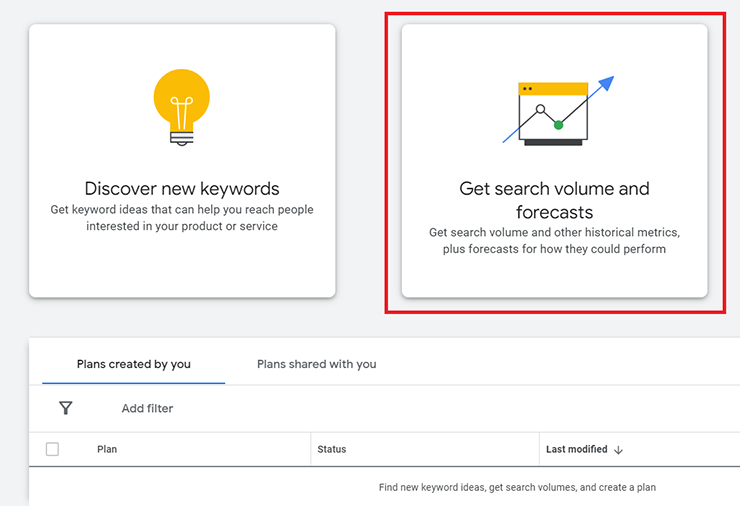This screenshot has height=506, width=740.
Task: Tick the select-all plans checkbox
Action: pos(52,449)
